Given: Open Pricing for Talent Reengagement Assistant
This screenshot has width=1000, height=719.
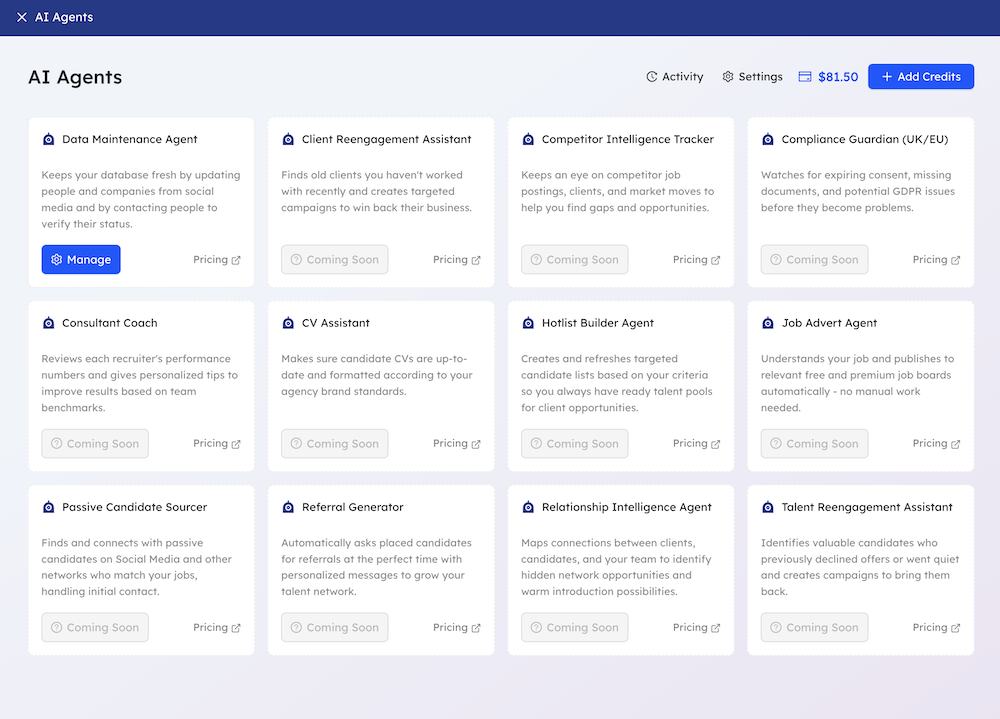Looking at the screenshot, I should pos(936,628).
